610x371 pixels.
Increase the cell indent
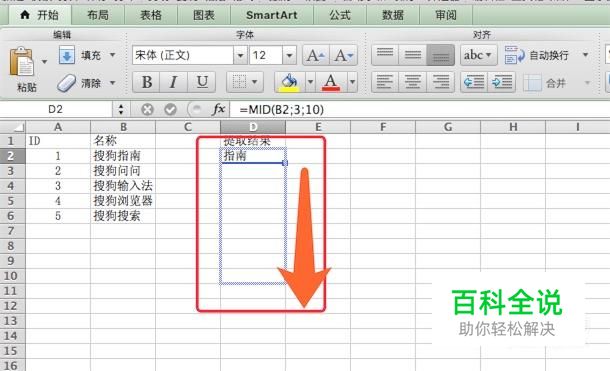pyautogui.click(x=502, y=82)
